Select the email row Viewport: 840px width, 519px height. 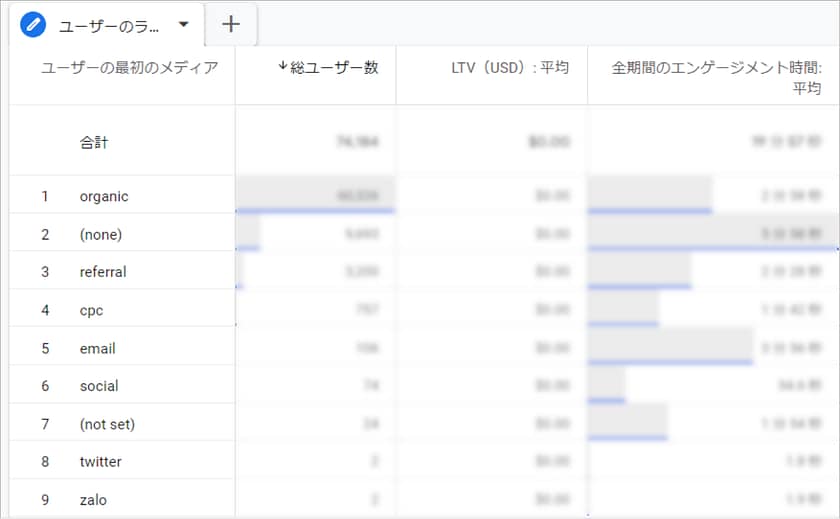click(97, 348)
